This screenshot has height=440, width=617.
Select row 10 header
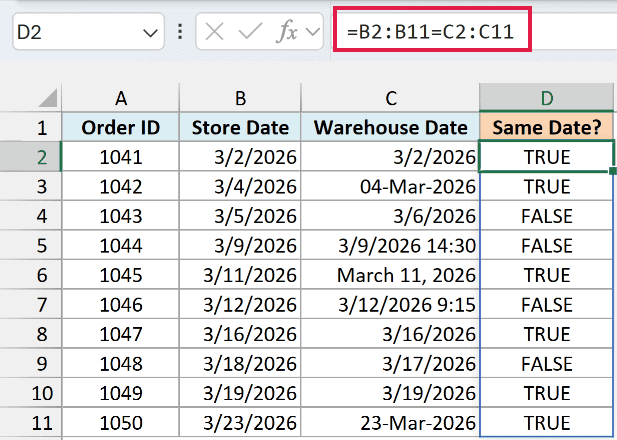coord(31,393)
